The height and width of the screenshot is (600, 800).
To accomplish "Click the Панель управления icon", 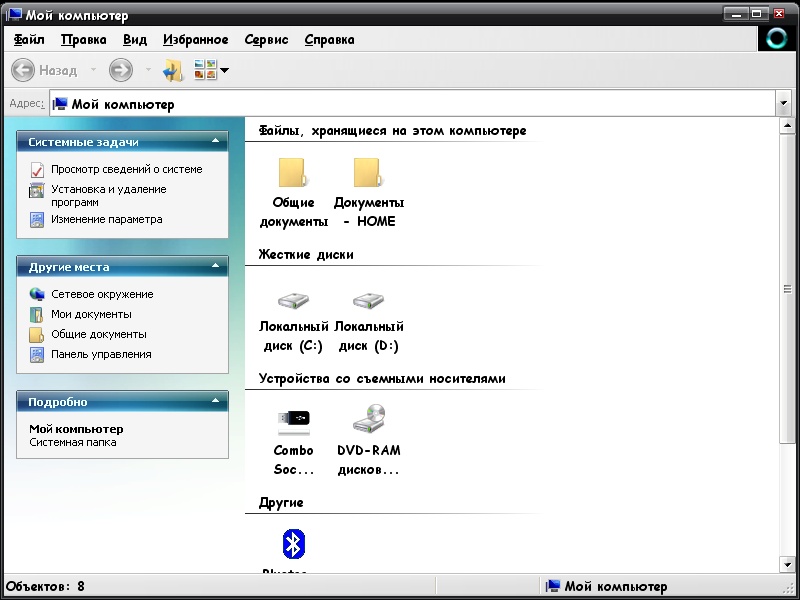I will (37, 355).
